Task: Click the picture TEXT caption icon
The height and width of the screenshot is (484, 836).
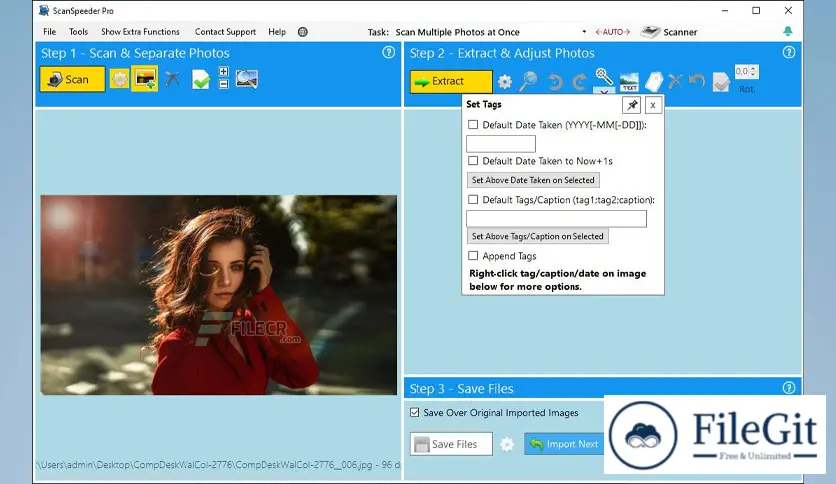Action: click(x=629, y=82)
